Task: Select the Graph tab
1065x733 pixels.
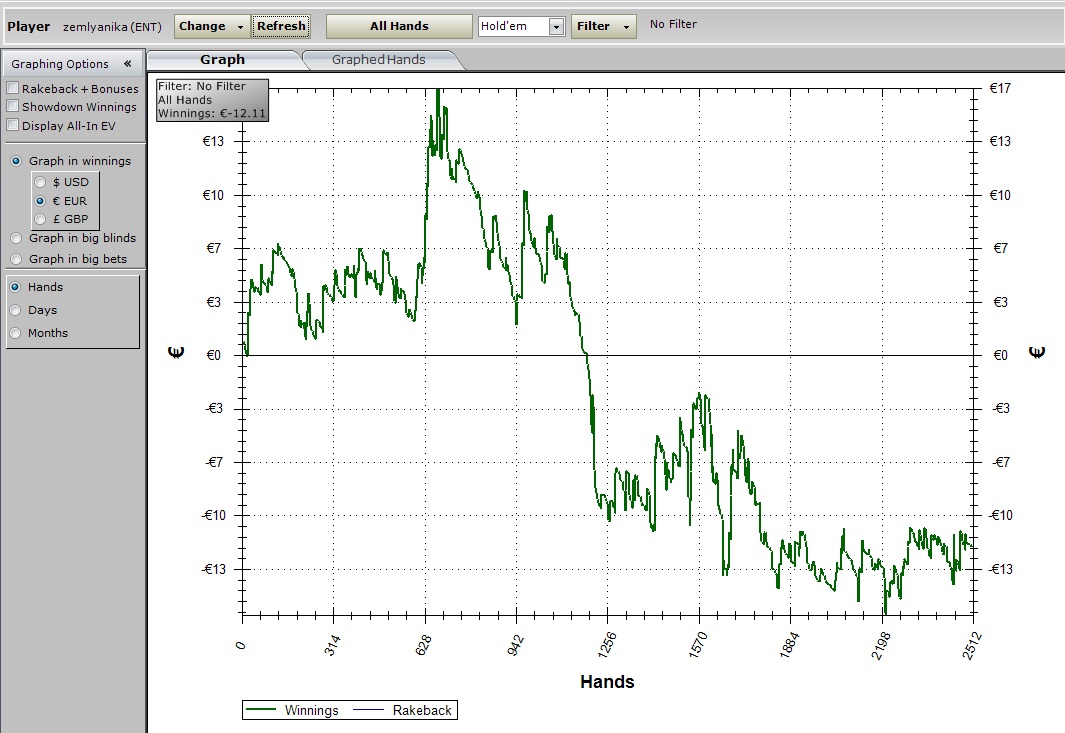Action: pos(222,60)
